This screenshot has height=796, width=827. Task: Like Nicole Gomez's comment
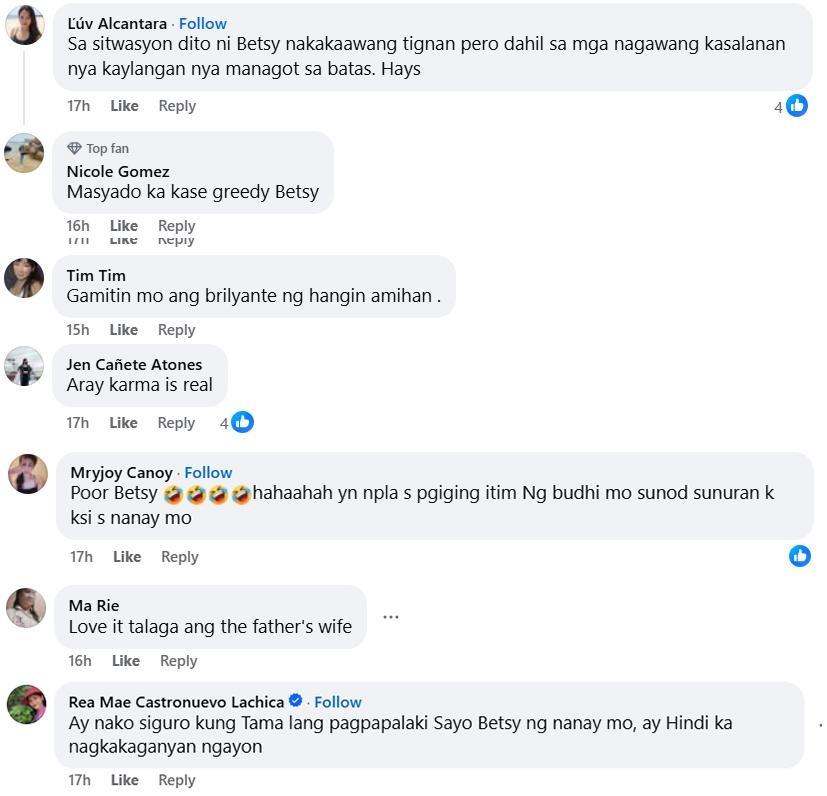123,225
